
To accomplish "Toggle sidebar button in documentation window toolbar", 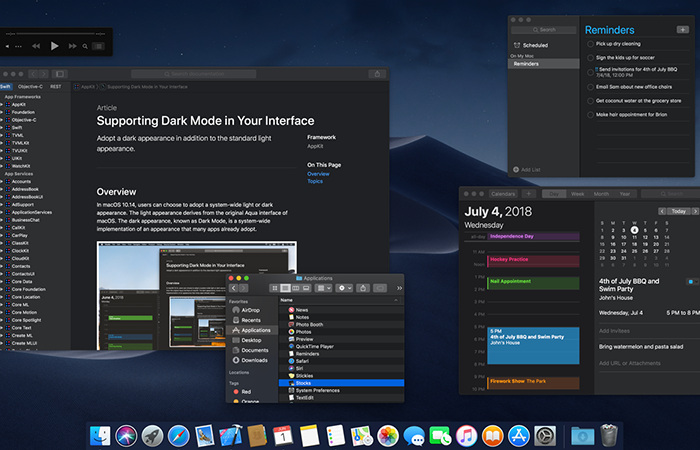I will [x=60, y=74].
